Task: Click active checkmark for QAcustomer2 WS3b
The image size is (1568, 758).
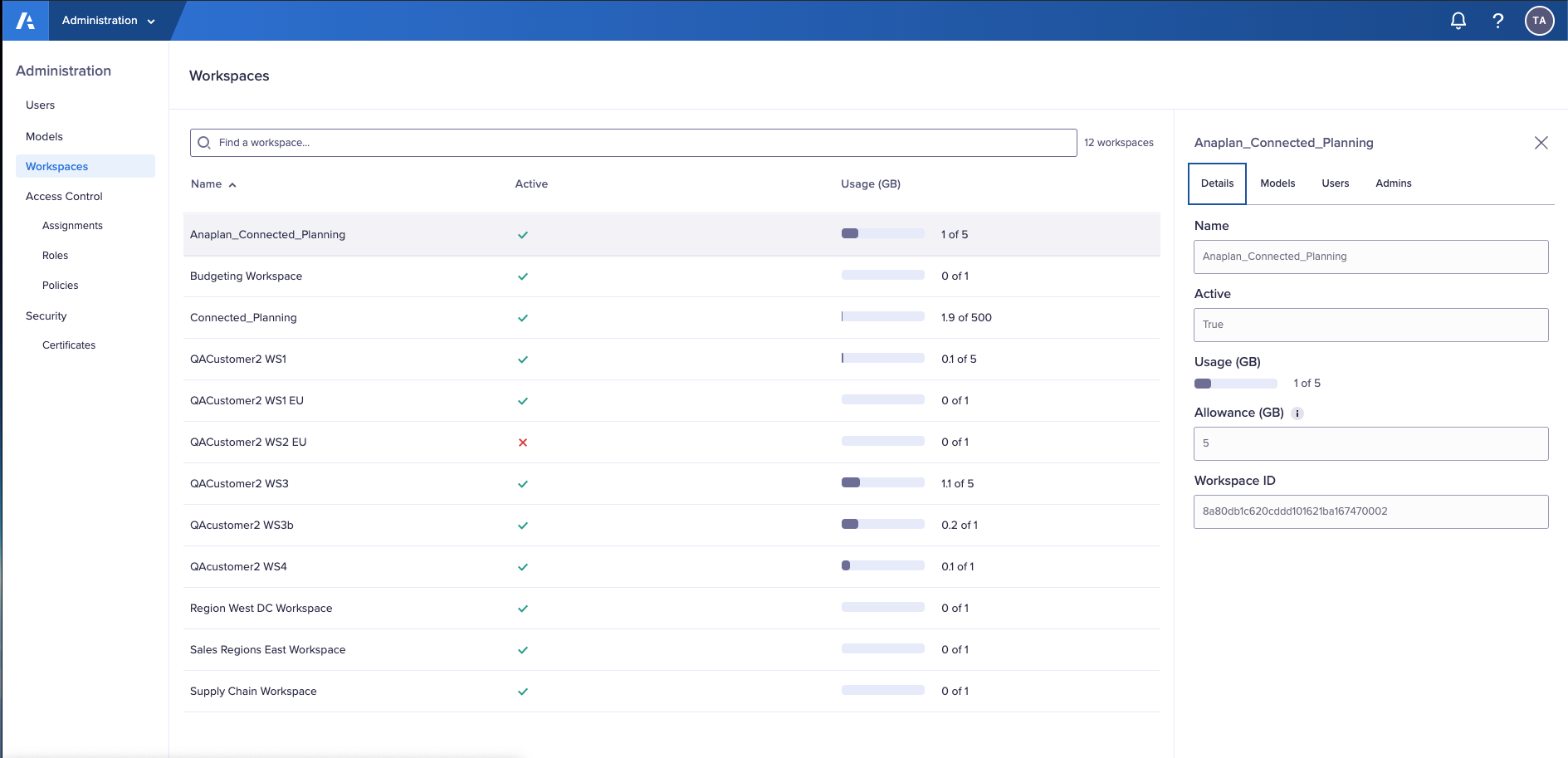Action: tap(523, 526)
